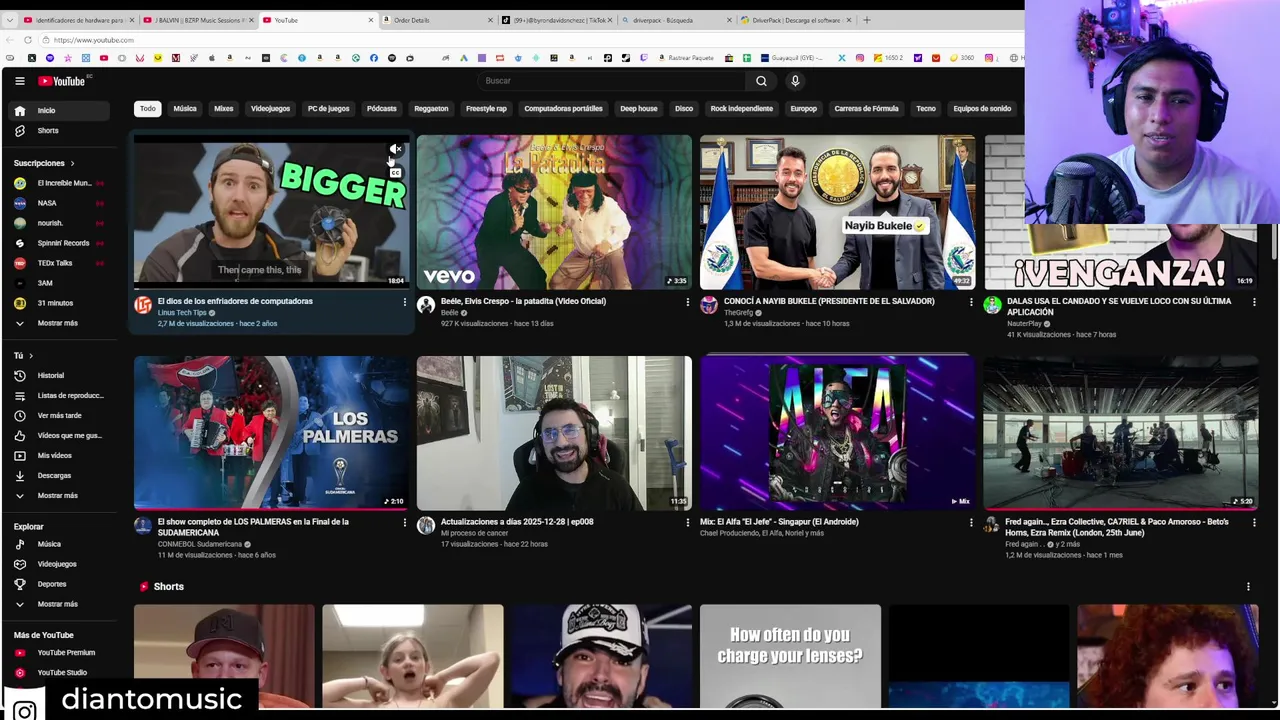The height and width of the screenshot is (720, 1280).
Task: Open the Beéle La Patadita thumbnail
Action: pyautogui.click(x=554, y=212)
